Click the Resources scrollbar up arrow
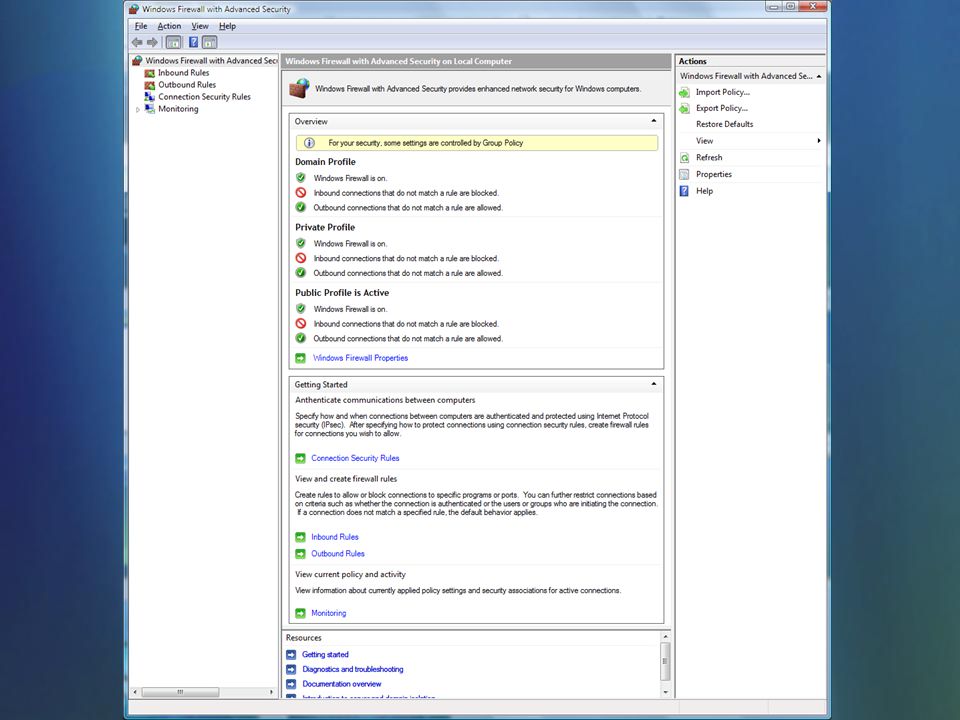 coord(666,637)
